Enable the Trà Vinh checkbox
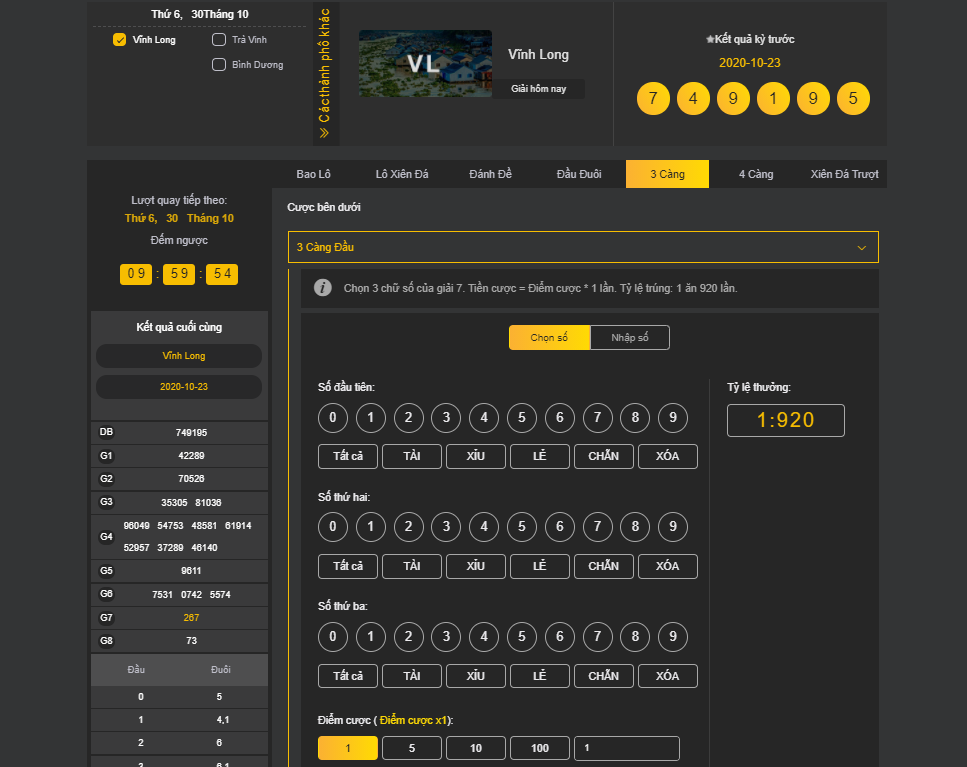Viewport: 967px width, 767px height. point(219,40)
